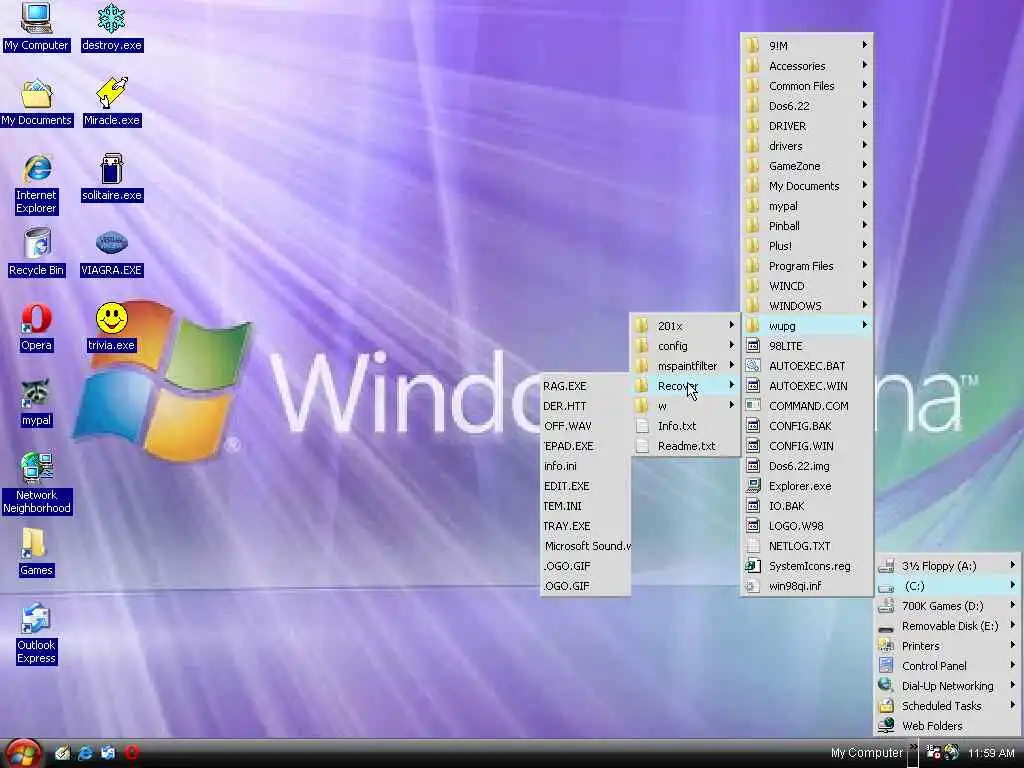Screen dimensions: 1024x768
Task: Expand the WINDOWS folder arrow
Action: (x=865, y=305)
